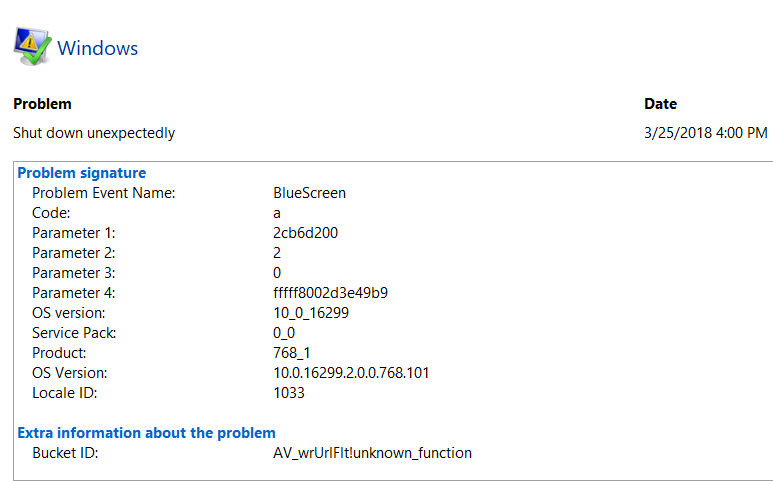The image size is (773, 481).
Task: Click the Windows title text
Action: pos(98,48)
